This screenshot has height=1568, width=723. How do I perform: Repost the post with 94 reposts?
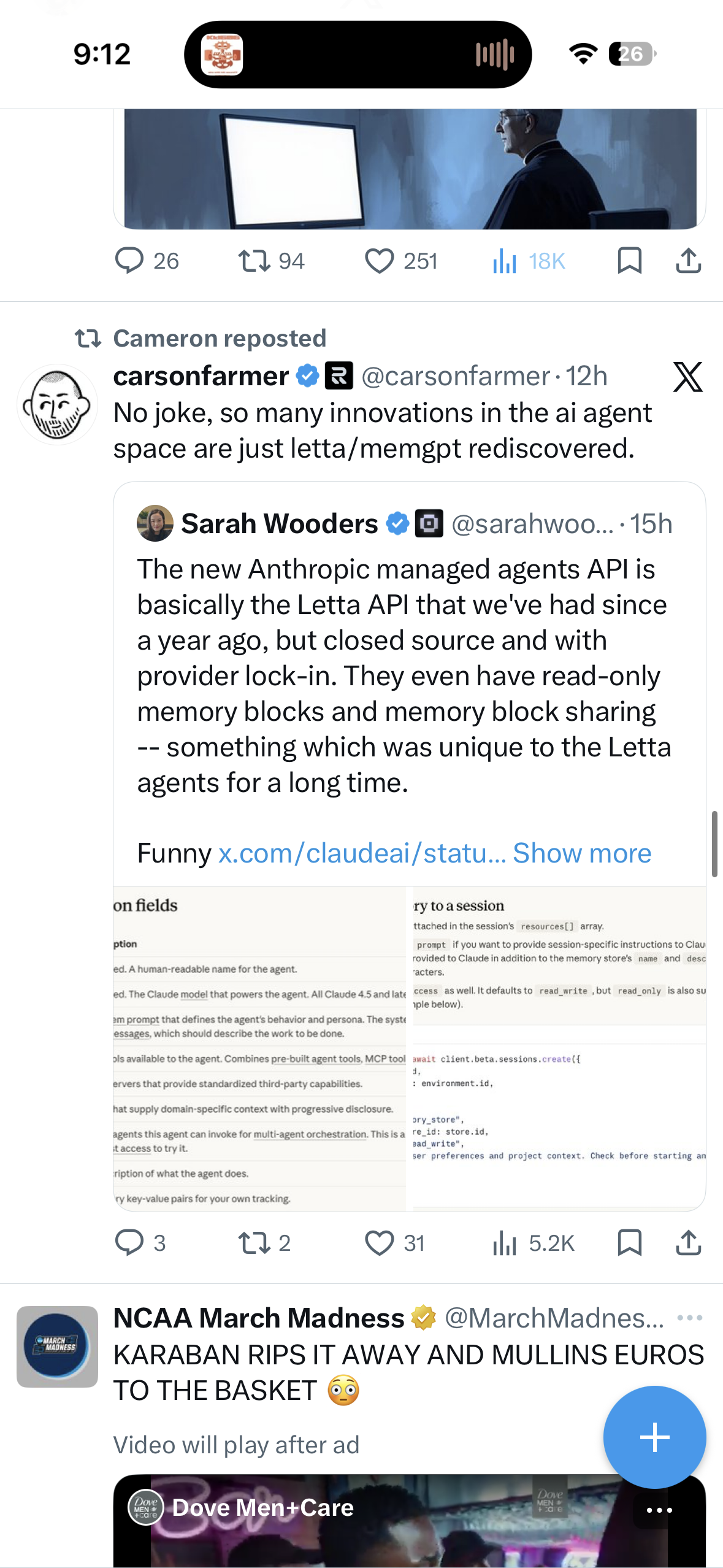point(254,261)
